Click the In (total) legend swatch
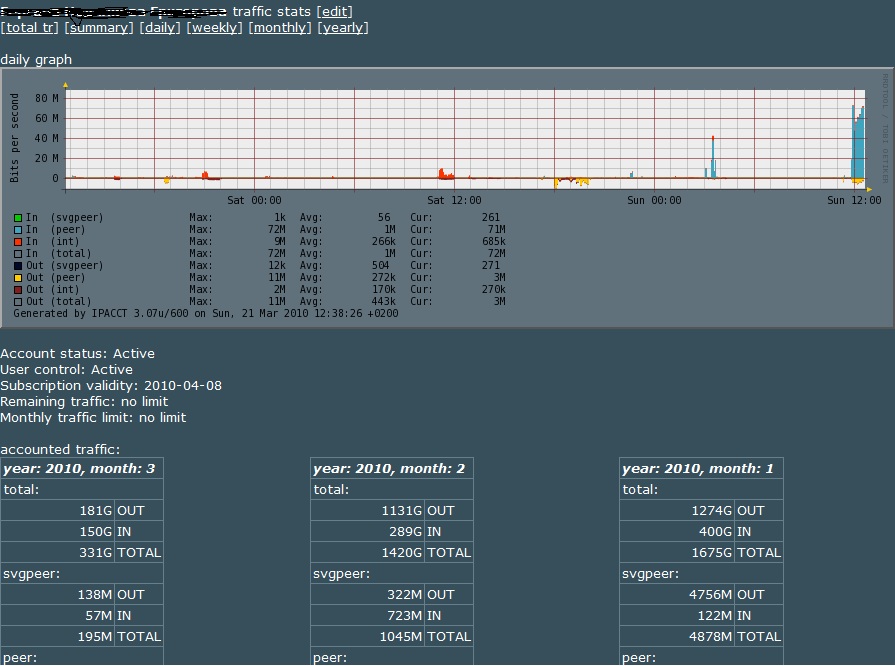The height and width of the screenshot is (666, 895). tap(18, 253)
